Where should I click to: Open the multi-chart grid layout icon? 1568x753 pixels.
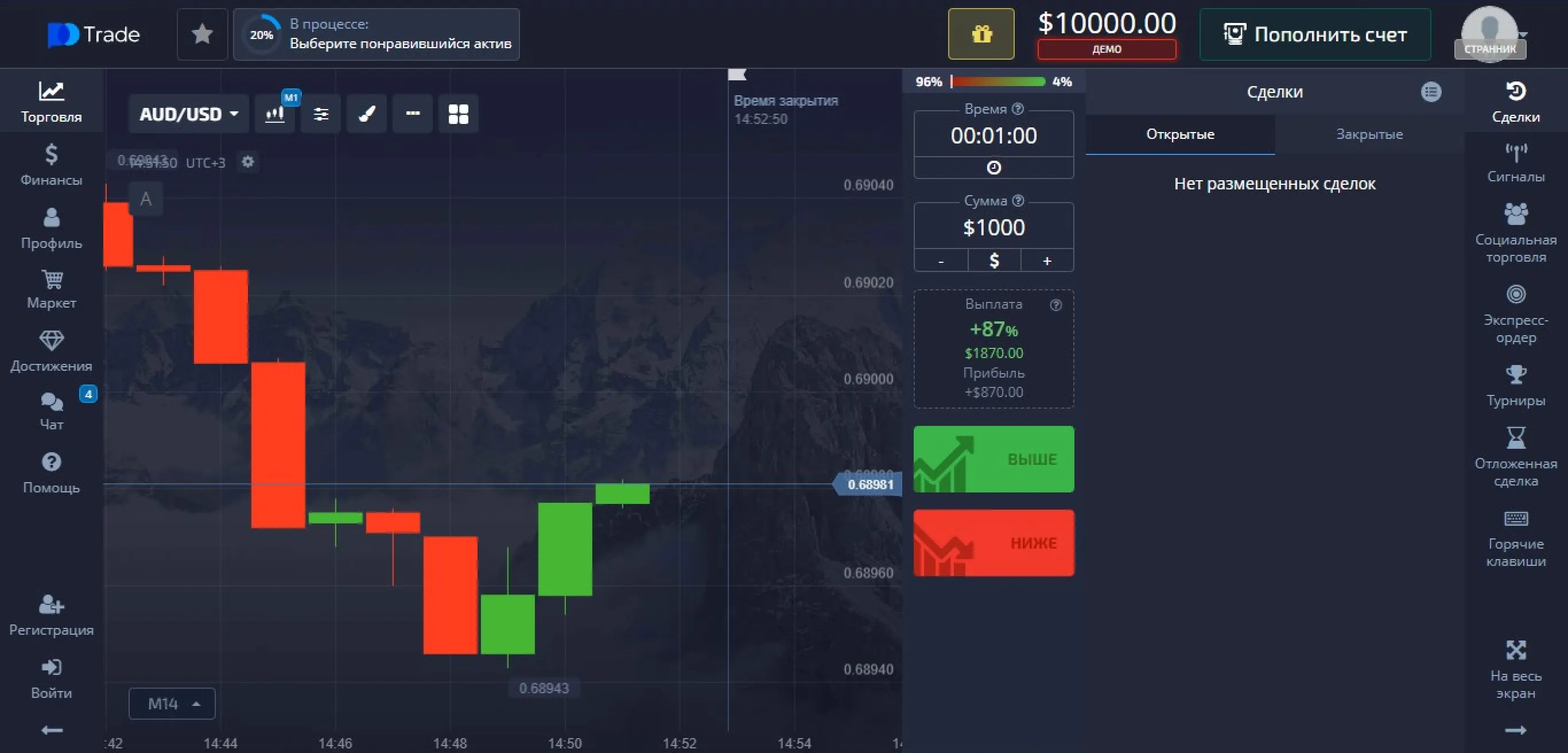458,113
